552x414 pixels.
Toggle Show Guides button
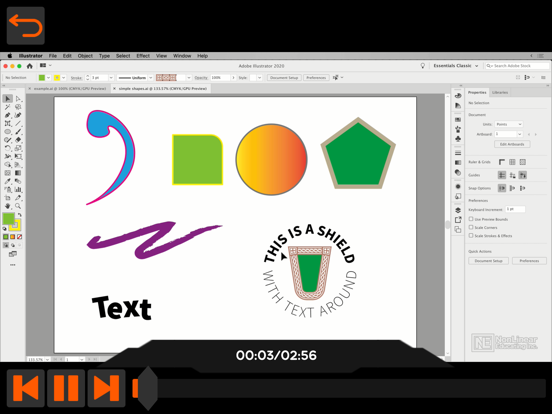click(x=502, y=175)
